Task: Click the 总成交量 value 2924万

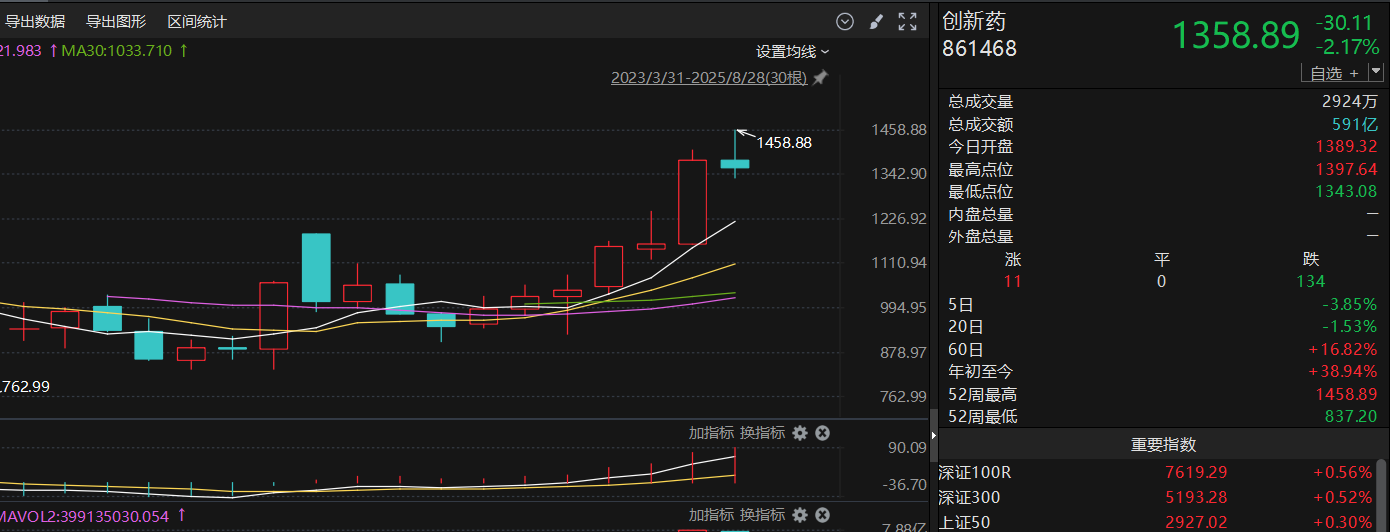Action: 1349,101
